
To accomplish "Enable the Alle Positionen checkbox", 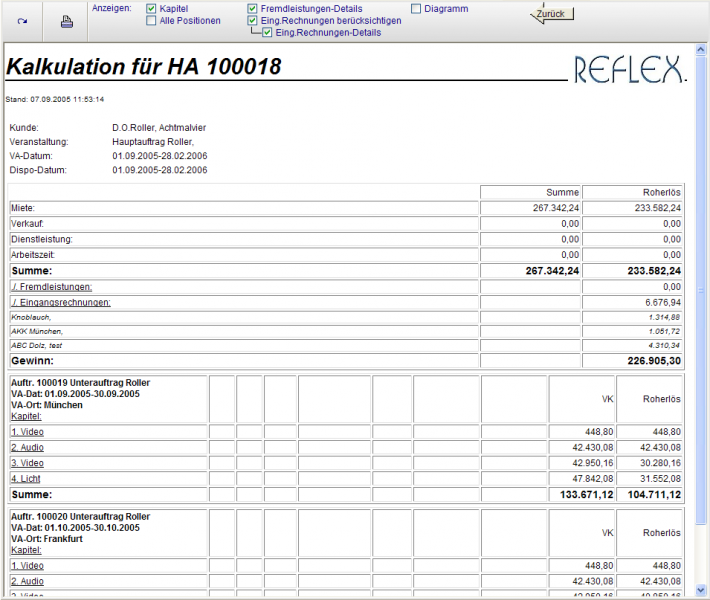I will point(151,20).
